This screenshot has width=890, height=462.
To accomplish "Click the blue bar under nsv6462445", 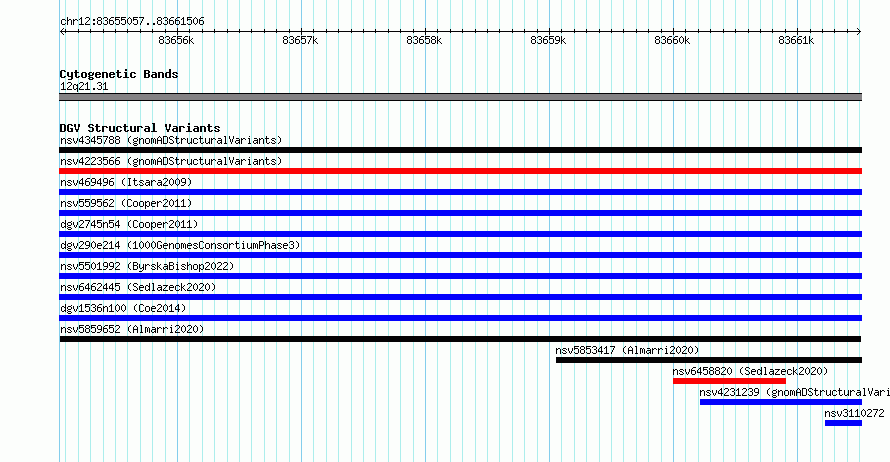I will click(x=460, y=297).
